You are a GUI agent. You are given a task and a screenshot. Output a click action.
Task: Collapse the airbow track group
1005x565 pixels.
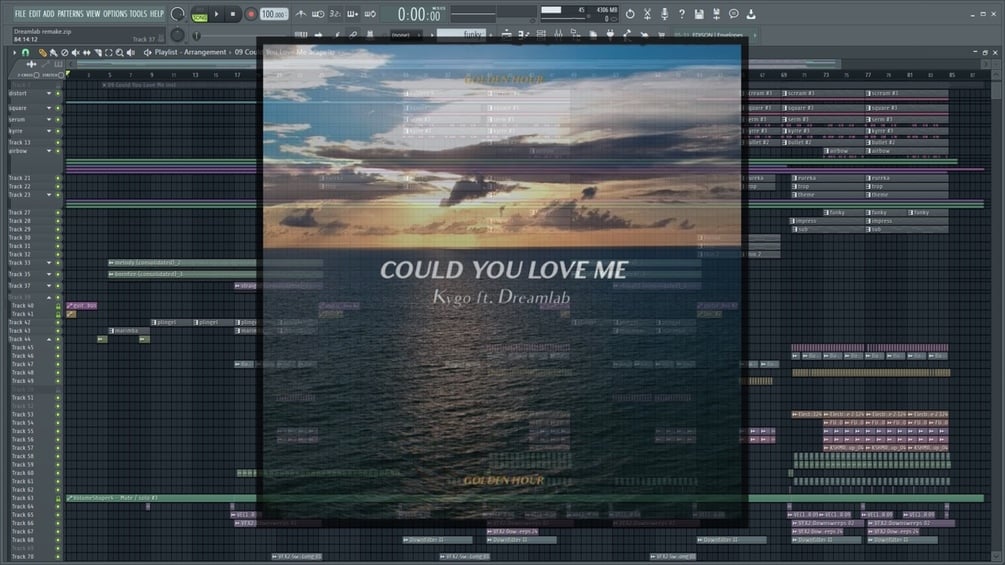click(x=49, y=151)
